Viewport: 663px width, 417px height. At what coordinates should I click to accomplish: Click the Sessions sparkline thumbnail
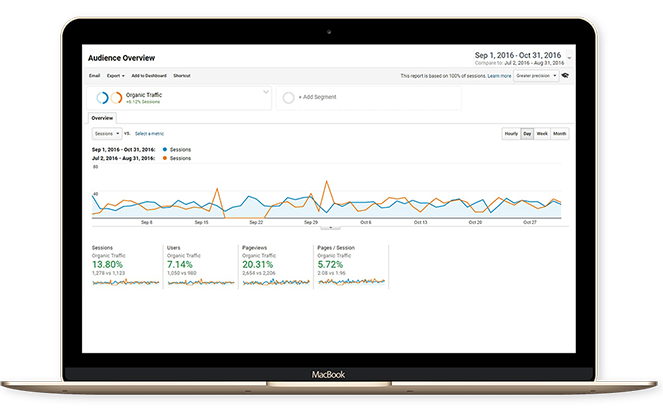[x=126, y=282]
